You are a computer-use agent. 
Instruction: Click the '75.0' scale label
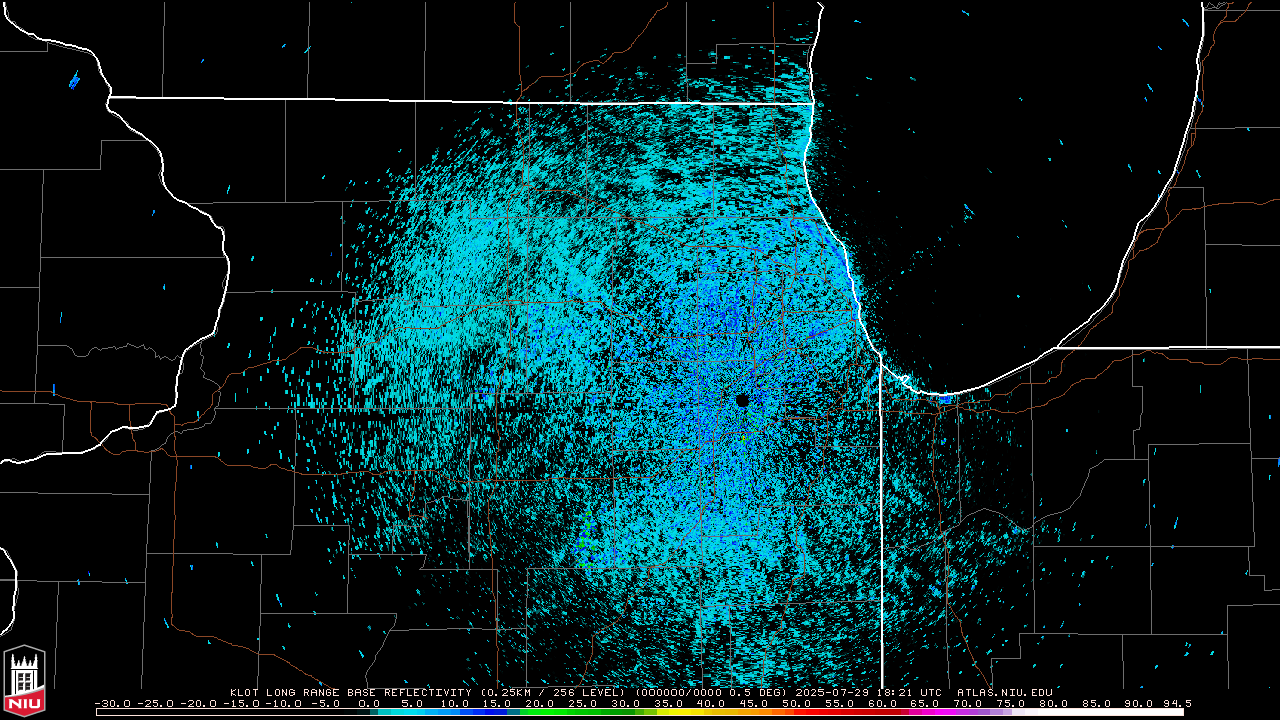1011,703
